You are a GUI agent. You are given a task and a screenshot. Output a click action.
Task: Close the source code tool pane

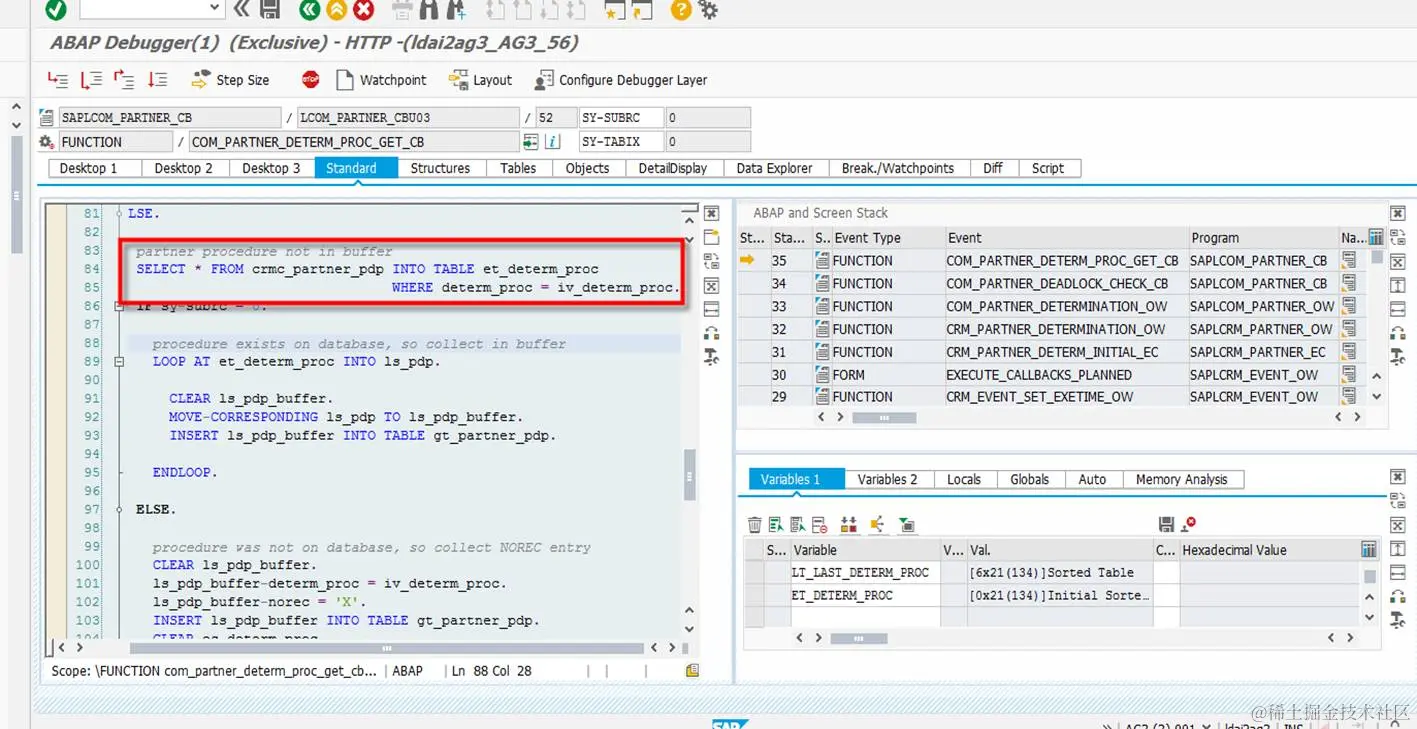(x=711, y=213)
